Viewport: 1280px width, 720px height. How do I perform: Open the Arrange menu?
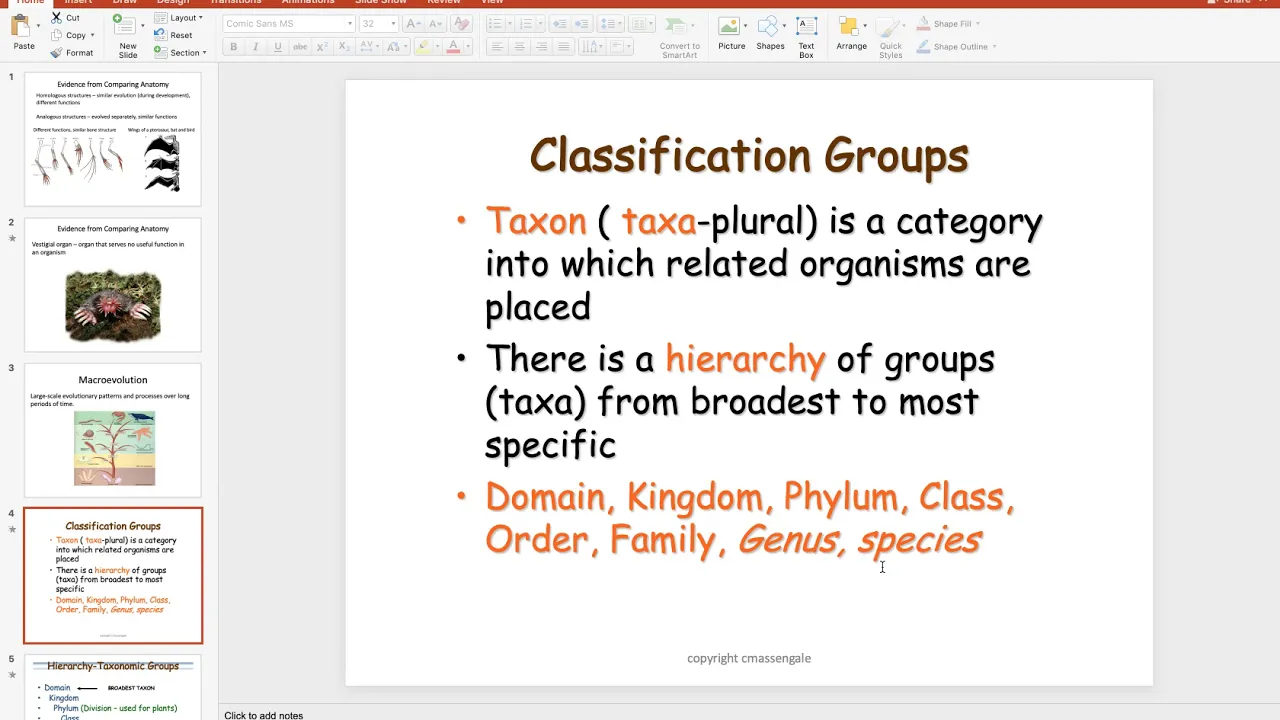pyautogui.click(x=851, y=34)
